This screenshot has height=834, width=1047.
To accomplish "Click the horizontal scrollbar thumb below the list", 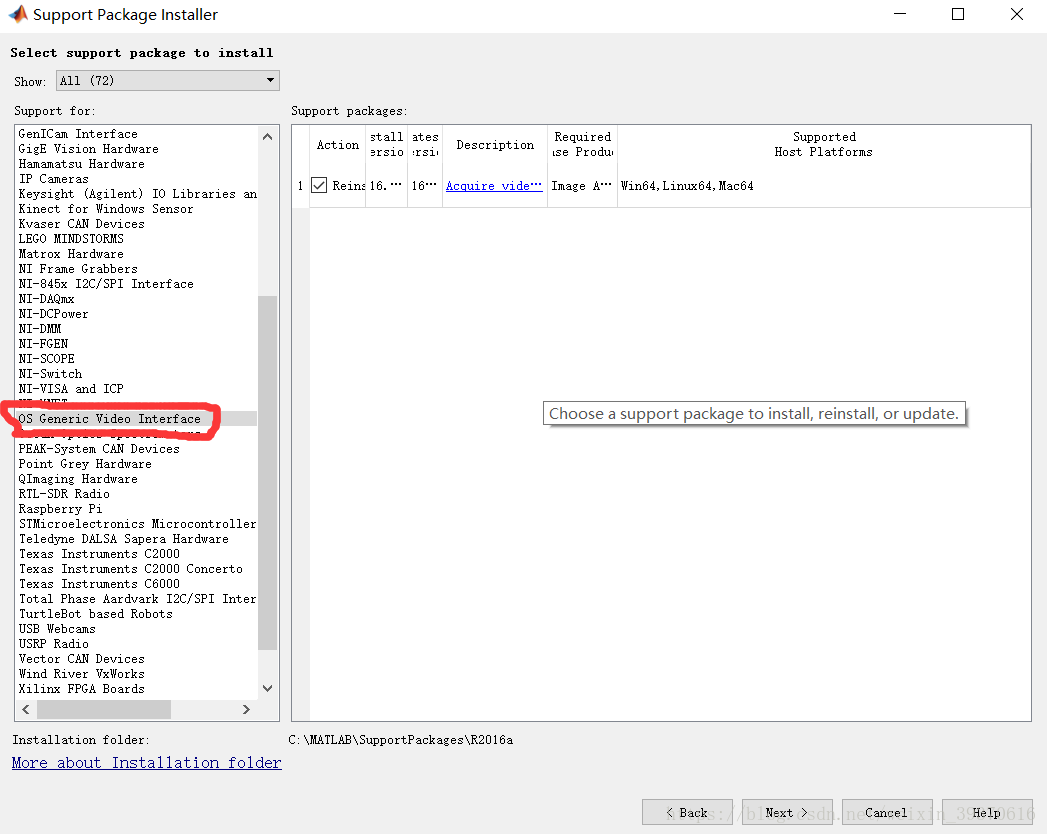I will [x=104, y=709].
